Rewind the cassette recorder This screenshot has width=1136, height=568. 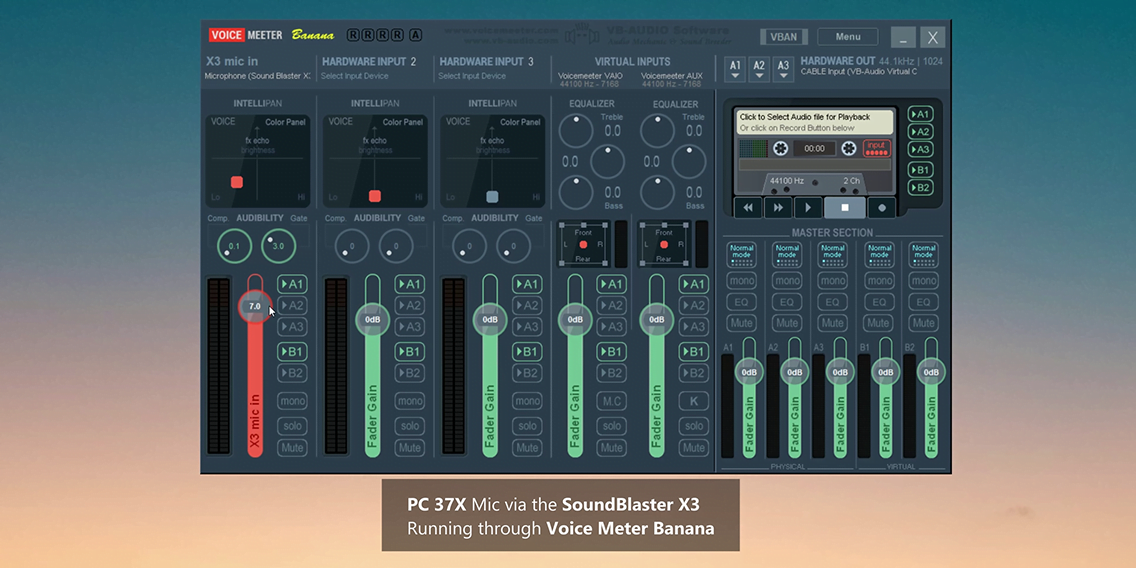point(748,207)
